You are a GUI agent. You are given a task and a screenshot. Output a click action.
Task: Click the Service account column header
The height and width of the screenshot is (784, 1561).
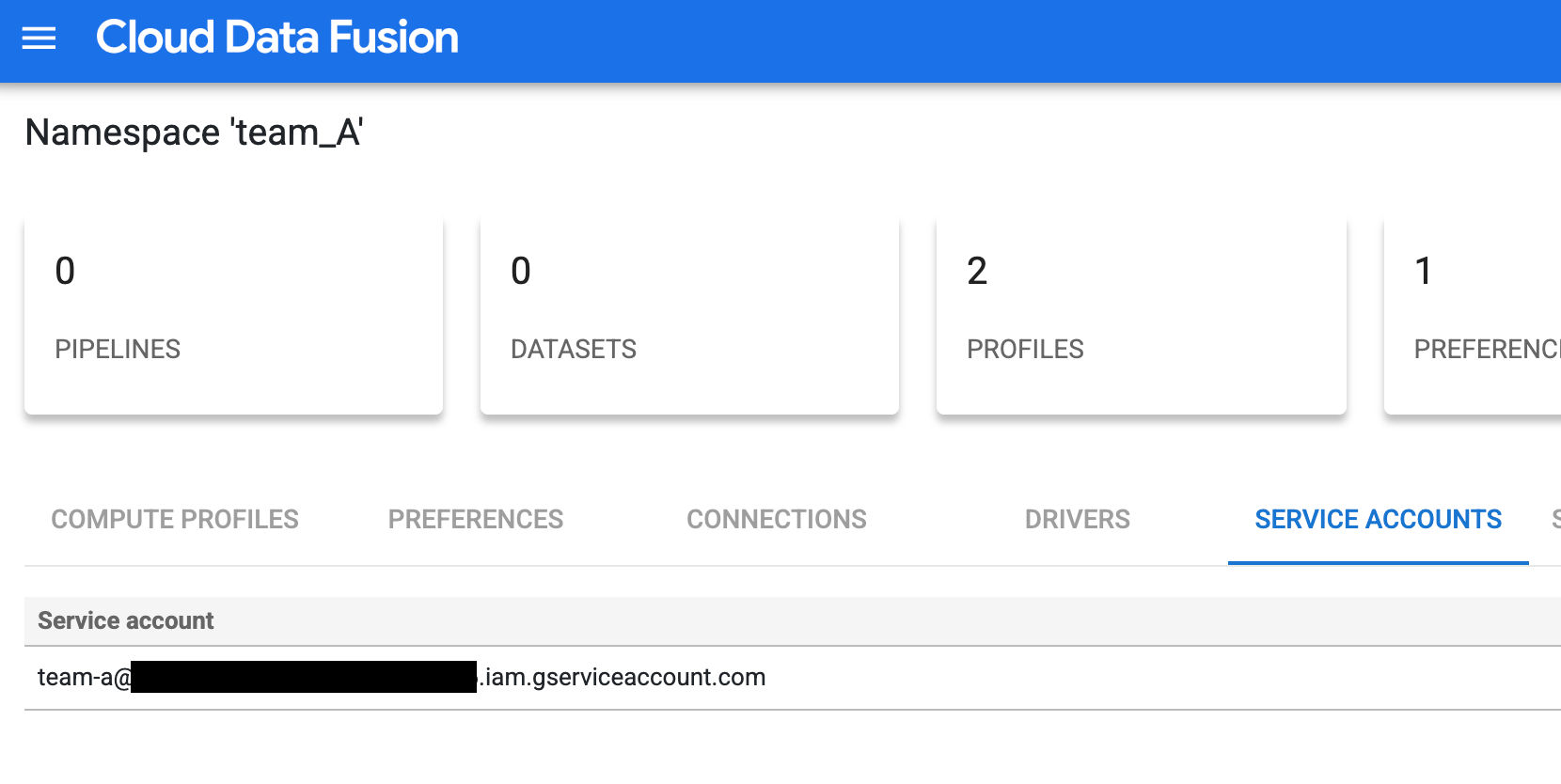(x=124, y=620)
